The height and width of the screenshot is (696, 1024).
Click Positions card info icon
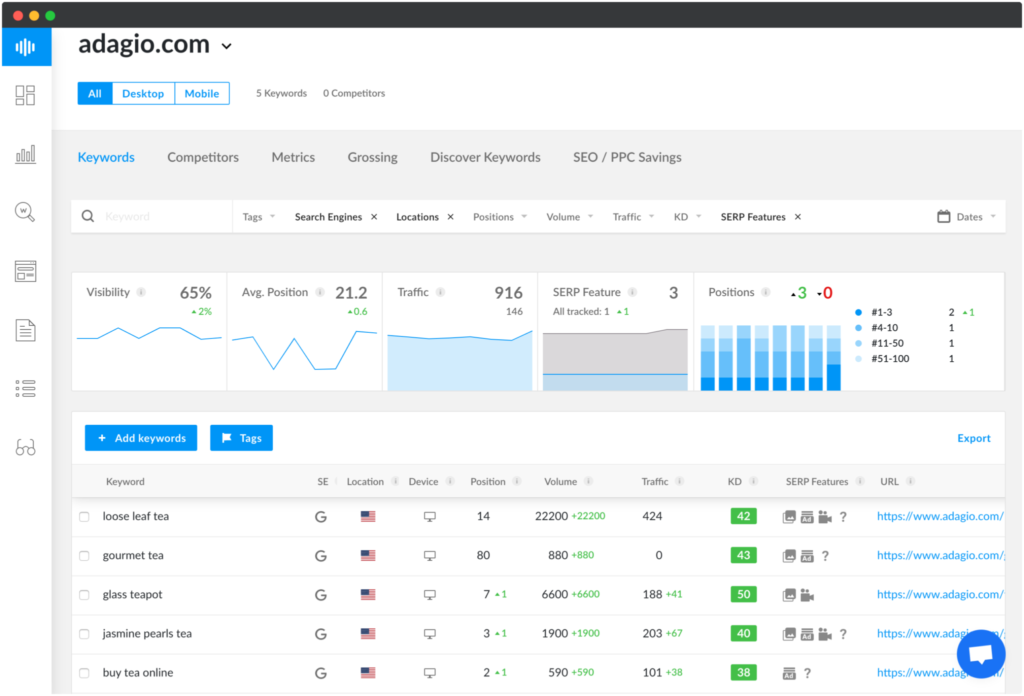(x=766, y=293)
